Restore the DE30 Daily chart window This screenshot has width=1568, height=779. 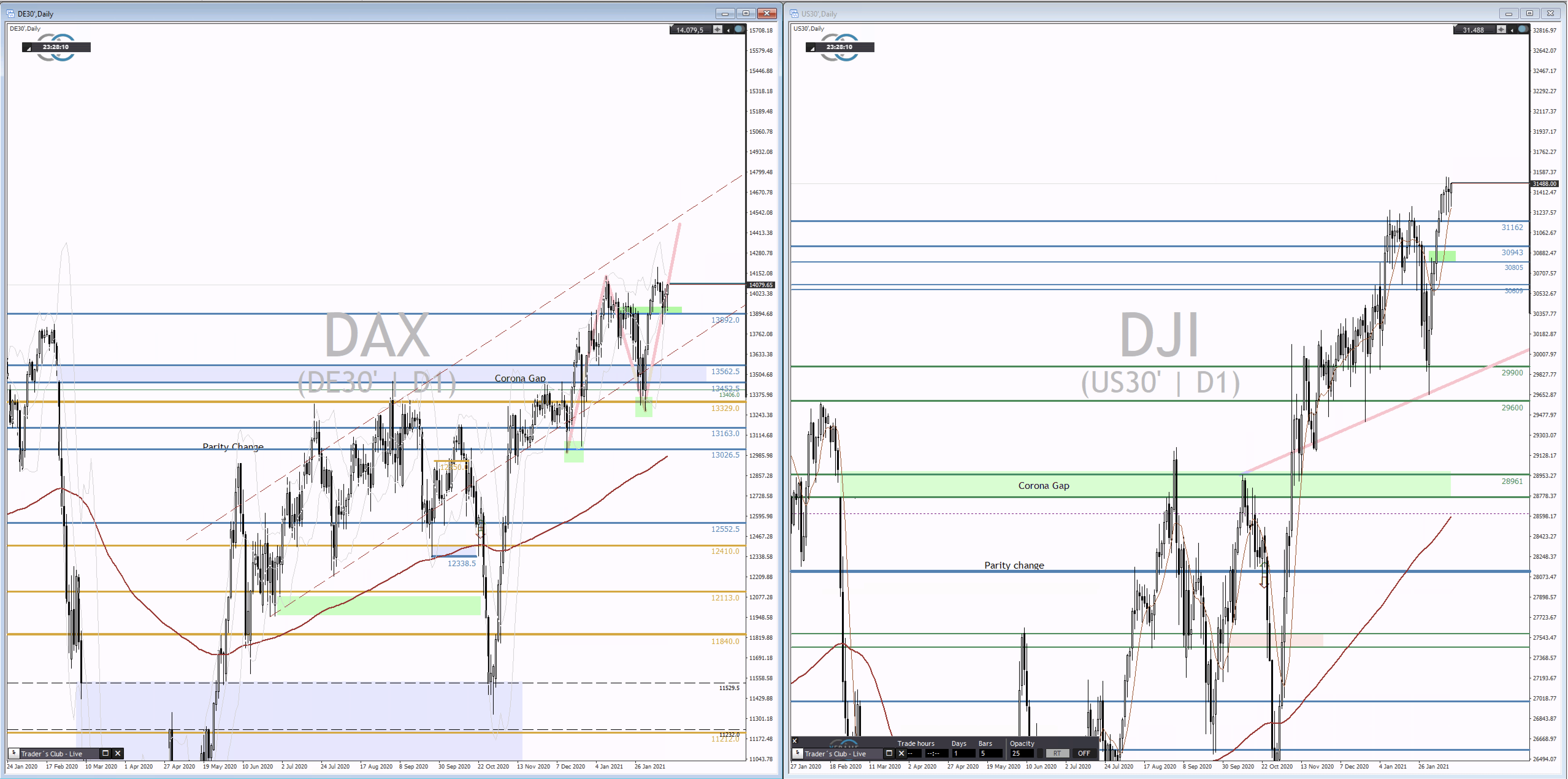point(746,13)
